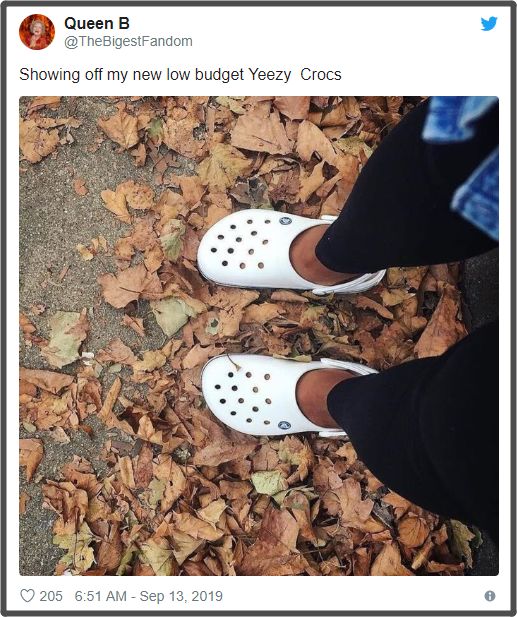Click the Twitter bird logo

[489, 24]
